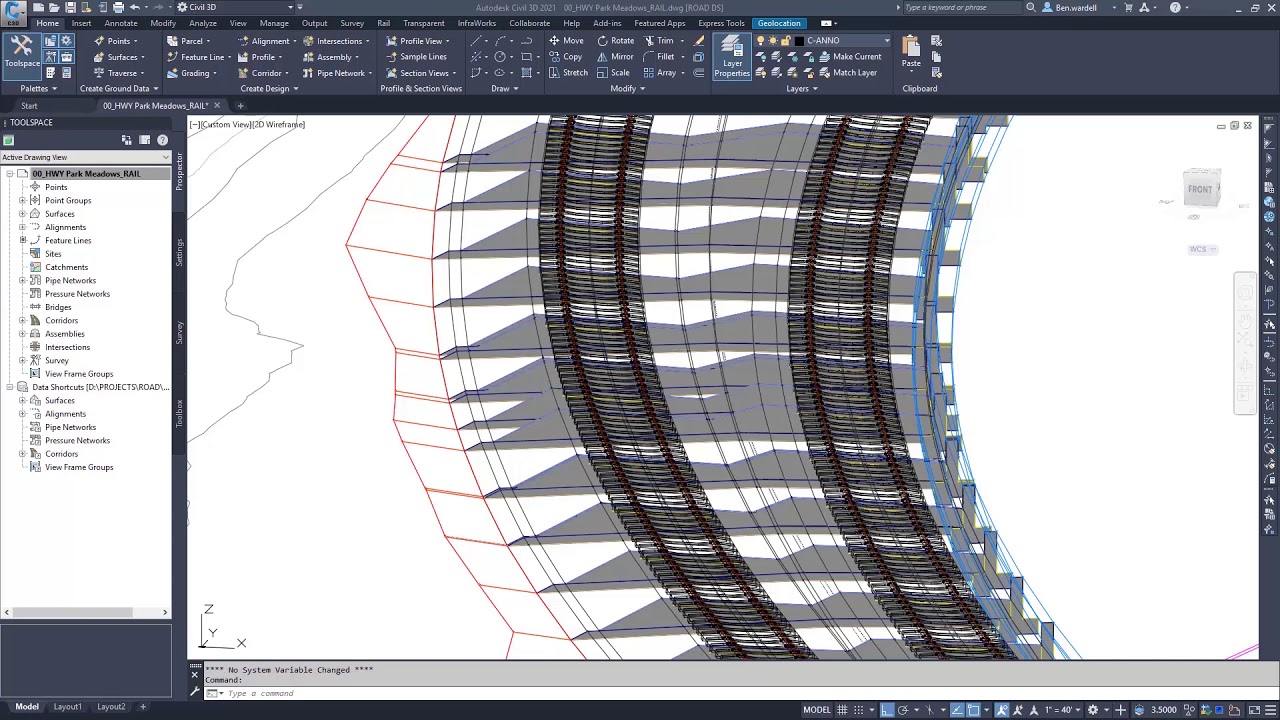
Task: Select the Rotate tool
Action: click(615, 41)
